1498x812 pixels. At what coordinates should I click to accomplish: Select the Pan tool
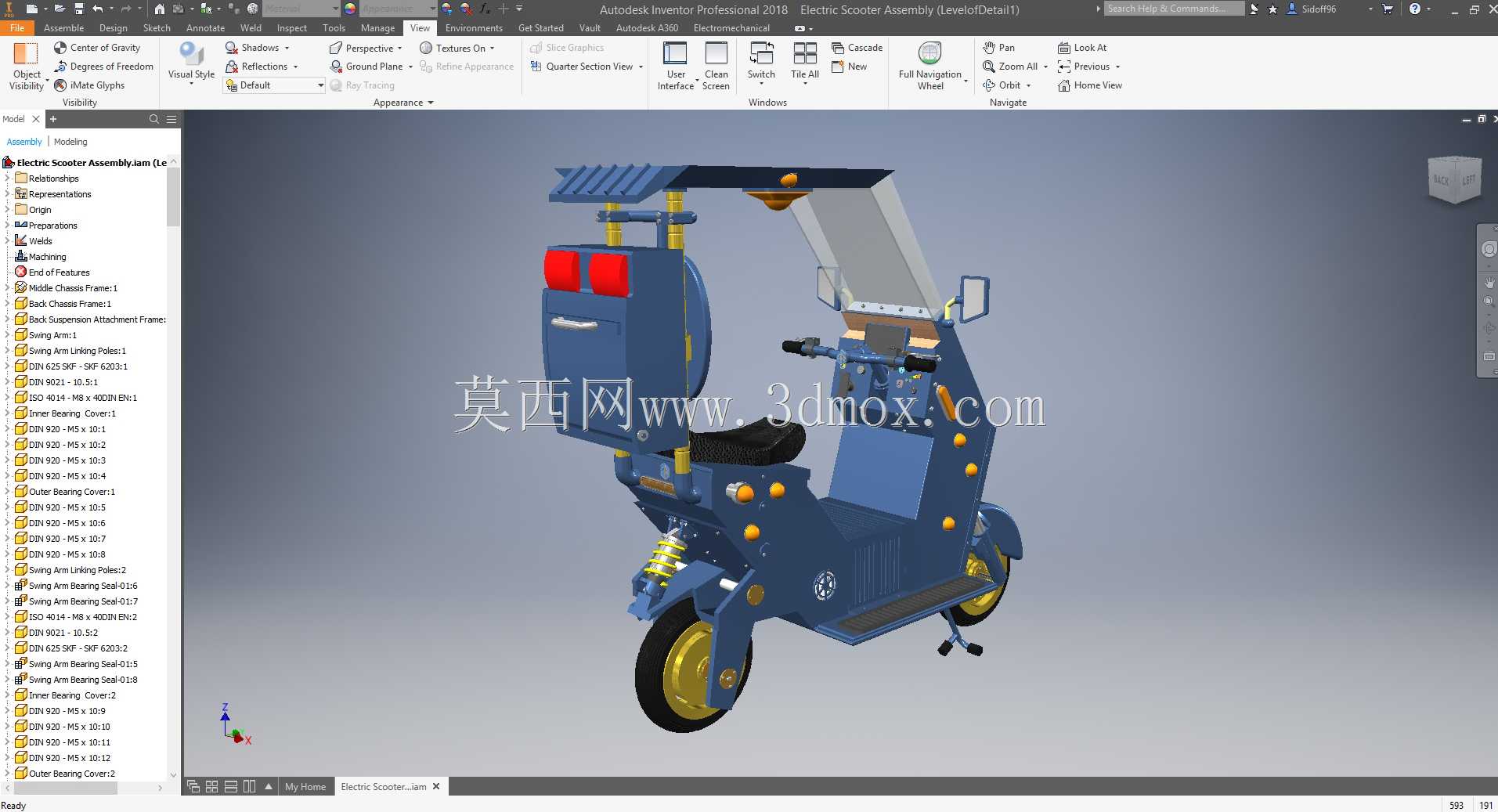click(998, 48)
